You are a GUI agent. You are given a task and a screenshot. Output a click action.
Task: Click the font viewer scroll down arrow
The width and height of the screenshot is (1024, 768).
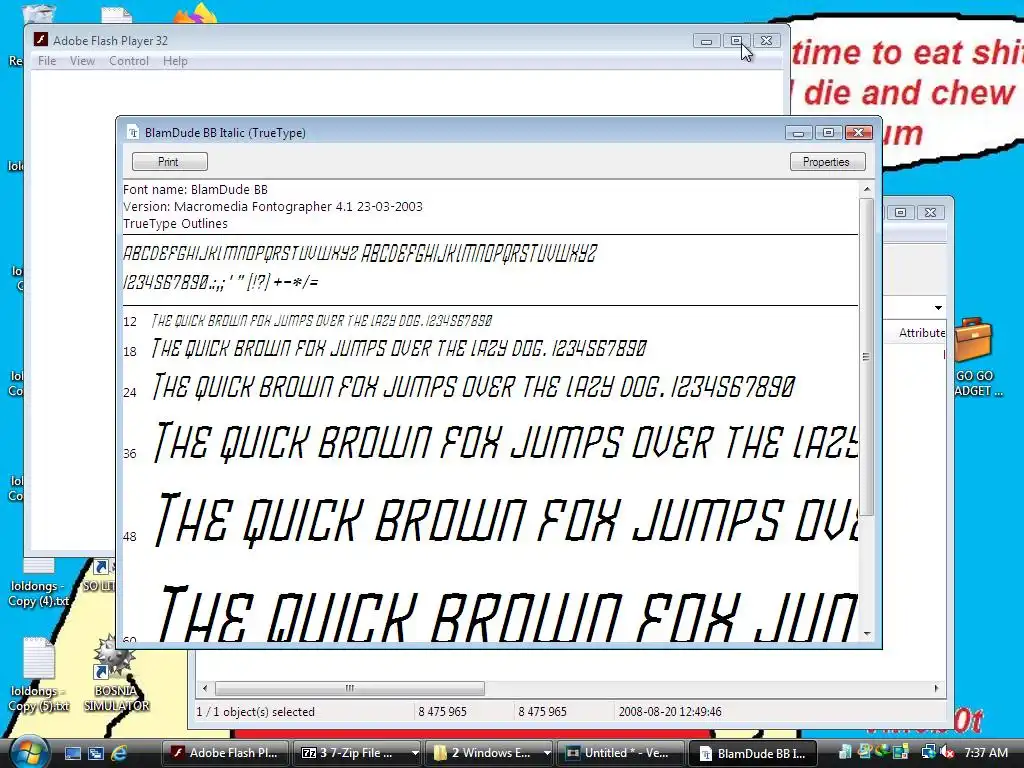[867, 633]
